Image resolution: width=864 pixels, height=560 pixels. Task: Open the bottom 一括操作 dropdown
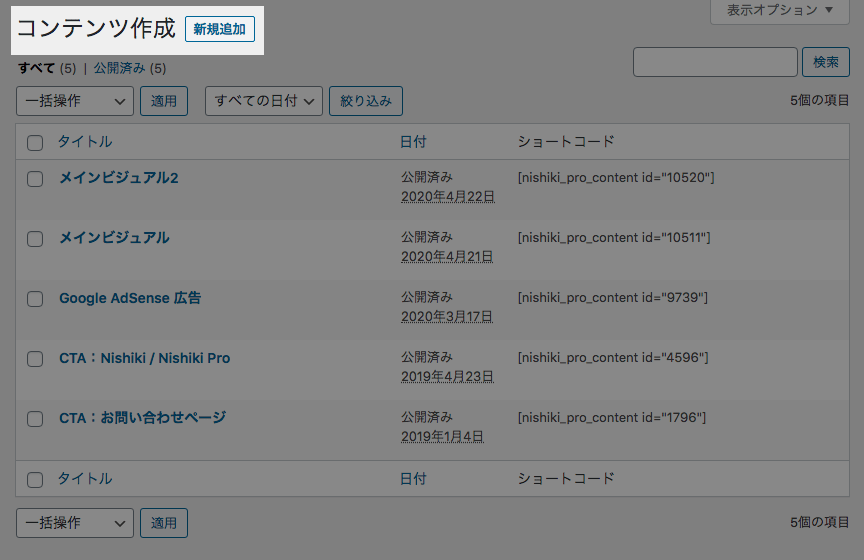75,523
